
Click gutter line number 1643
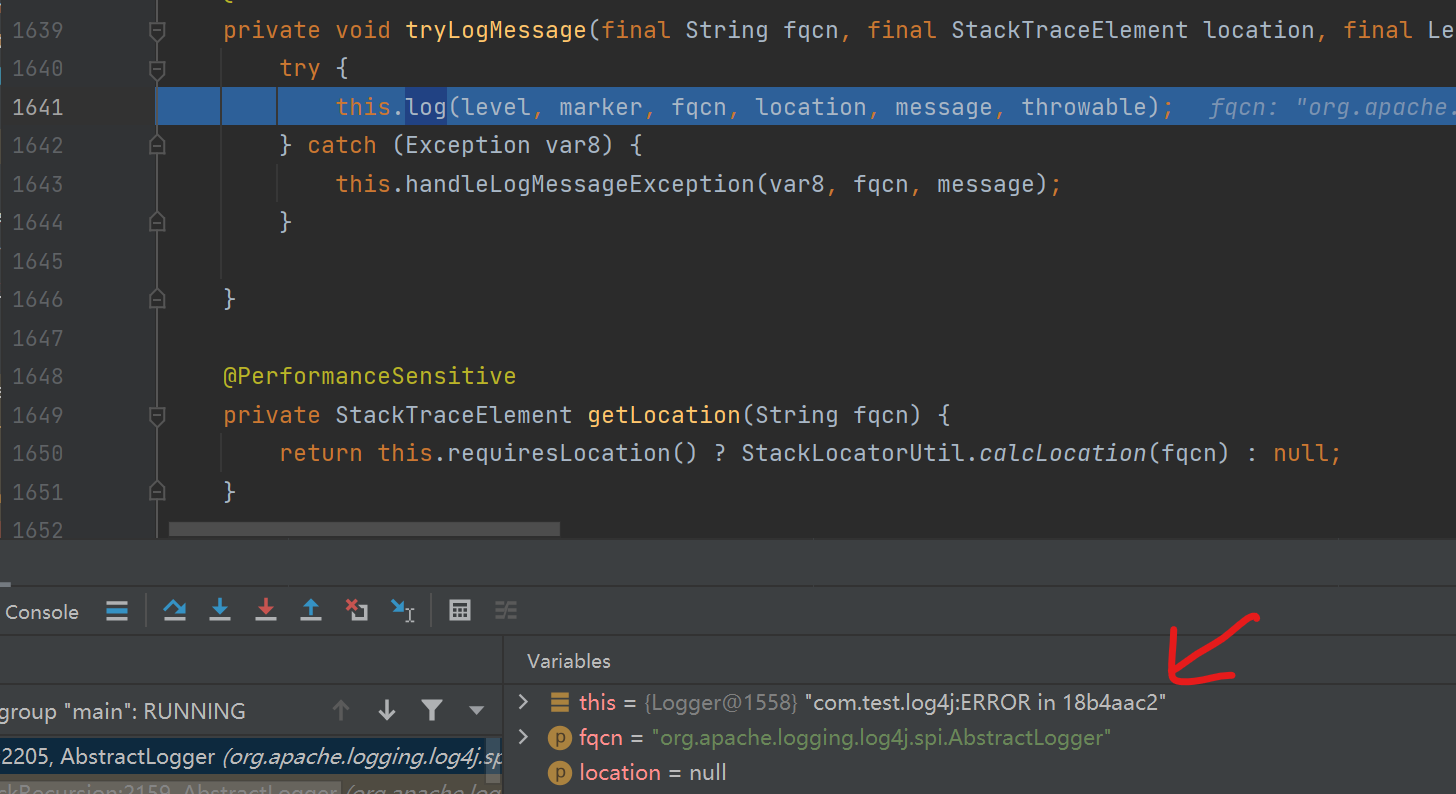tap(37, 184)
